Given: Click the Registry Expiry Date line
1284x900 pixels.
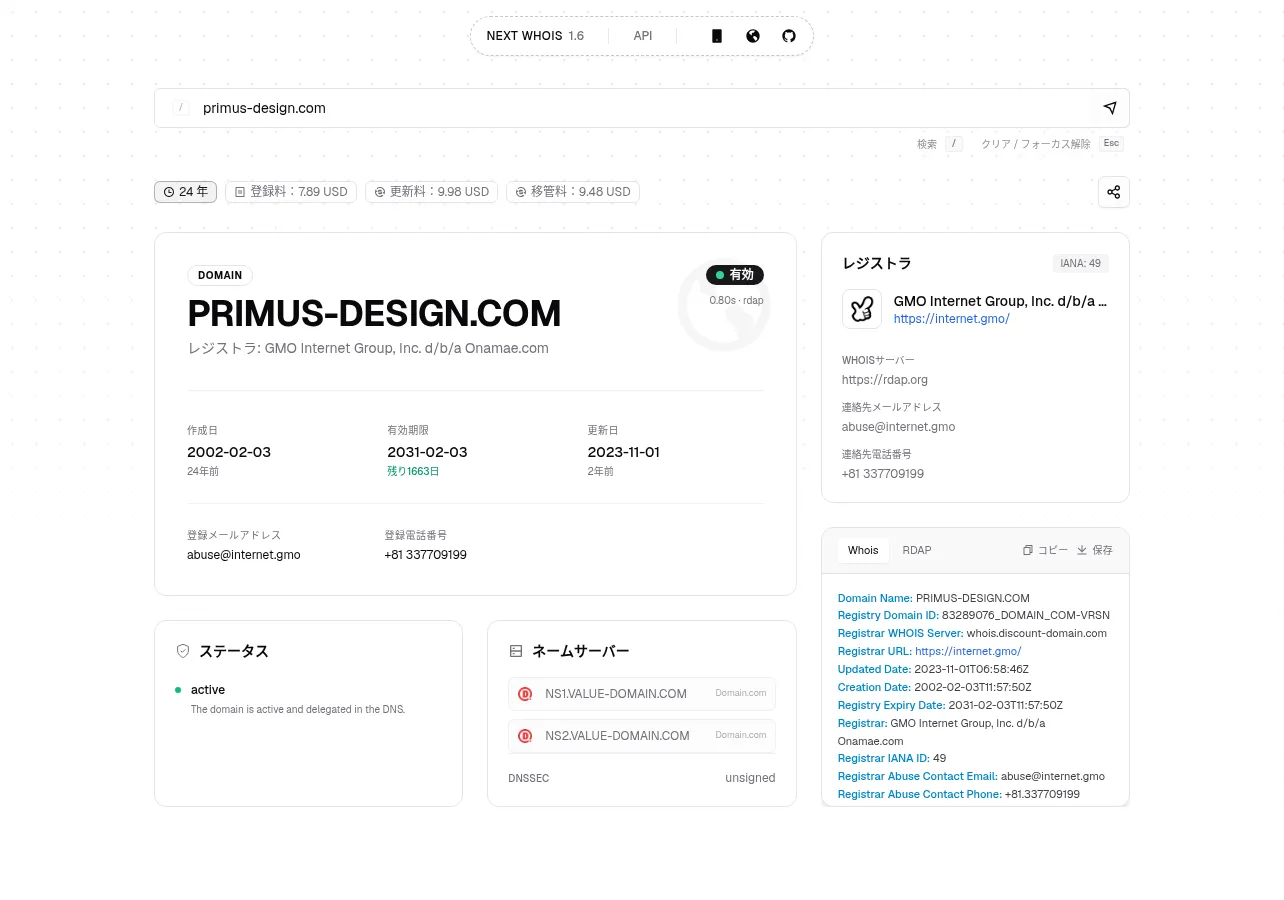Looking at the screenshot, I should pyautogui.click(x=950, y=705).
